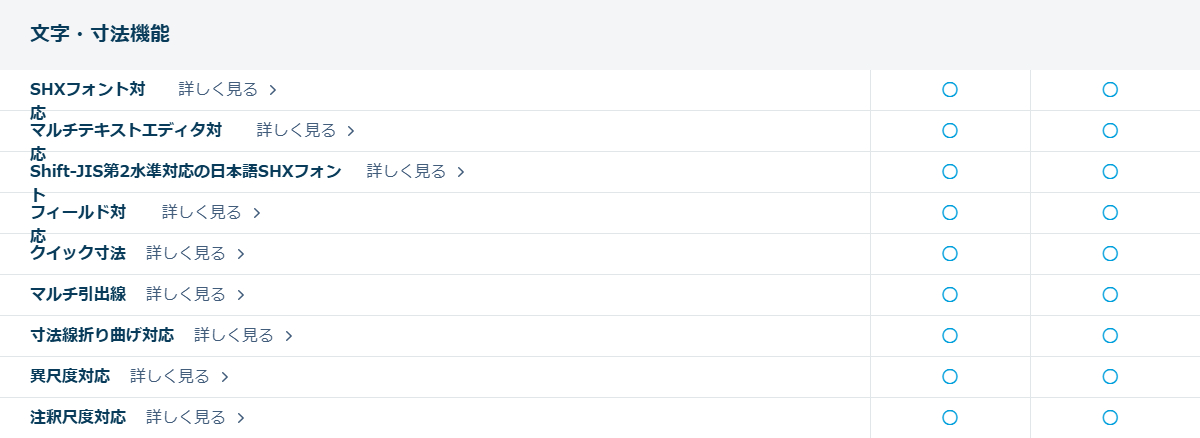1200x438 pixels.
Task: Open 詳しく見る link for 異尺度対応
Action: pos(170,377)
